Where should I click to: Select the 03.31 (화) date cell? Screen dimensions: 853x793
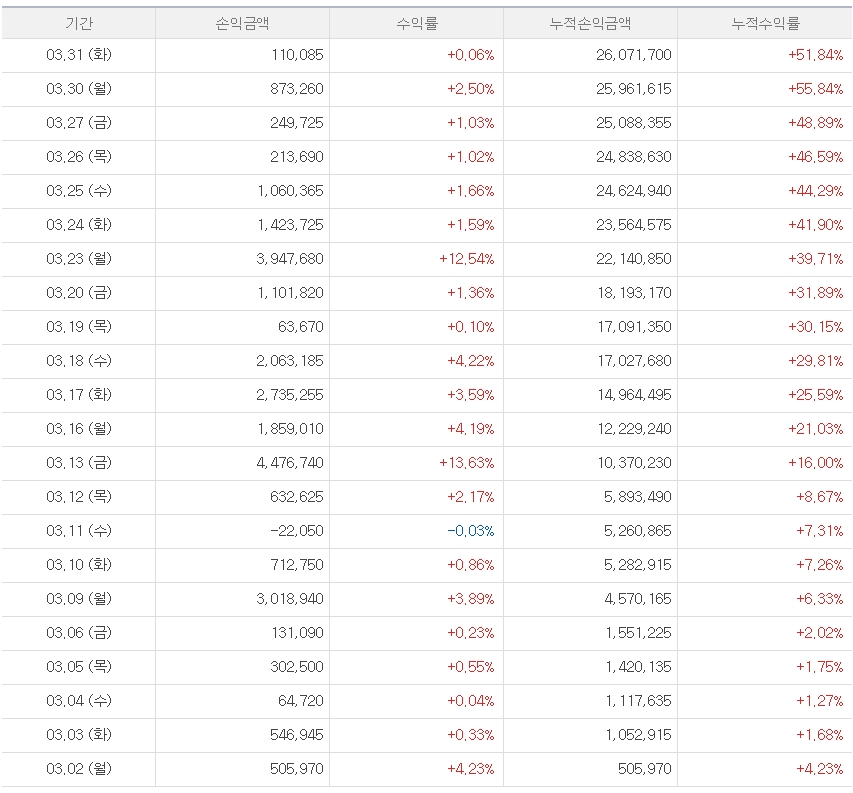point(79,55)
